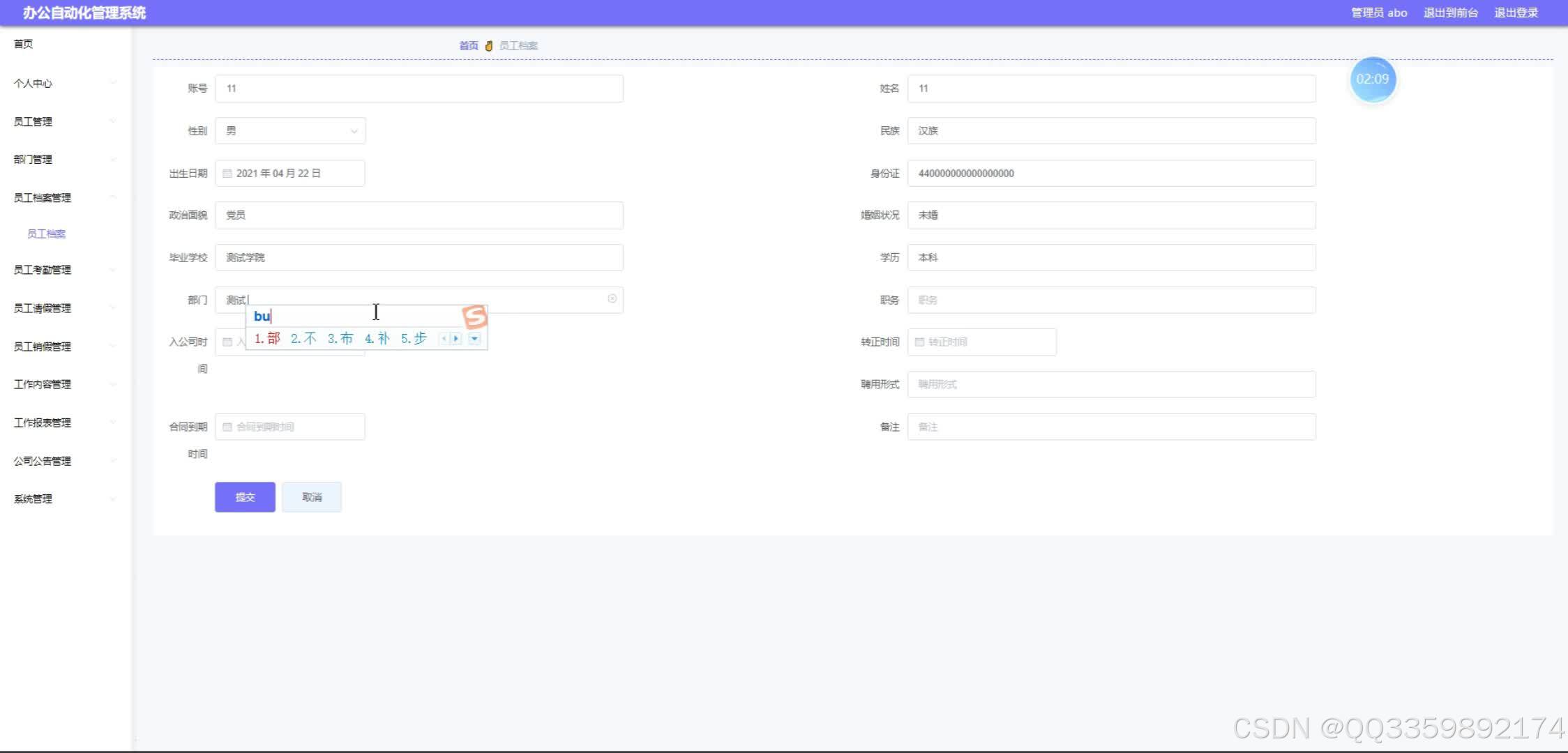Image resolution: width=1568 pixels, height=753 pixels.
Task: Expand 员工考勤管理 sidebar menu
Action: point(65,270)
